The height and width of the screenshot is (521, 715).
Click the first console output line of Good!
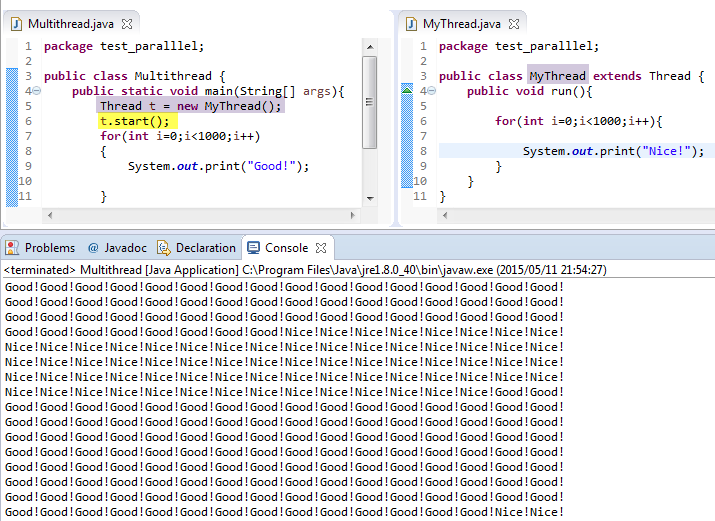tap(285, 287)
